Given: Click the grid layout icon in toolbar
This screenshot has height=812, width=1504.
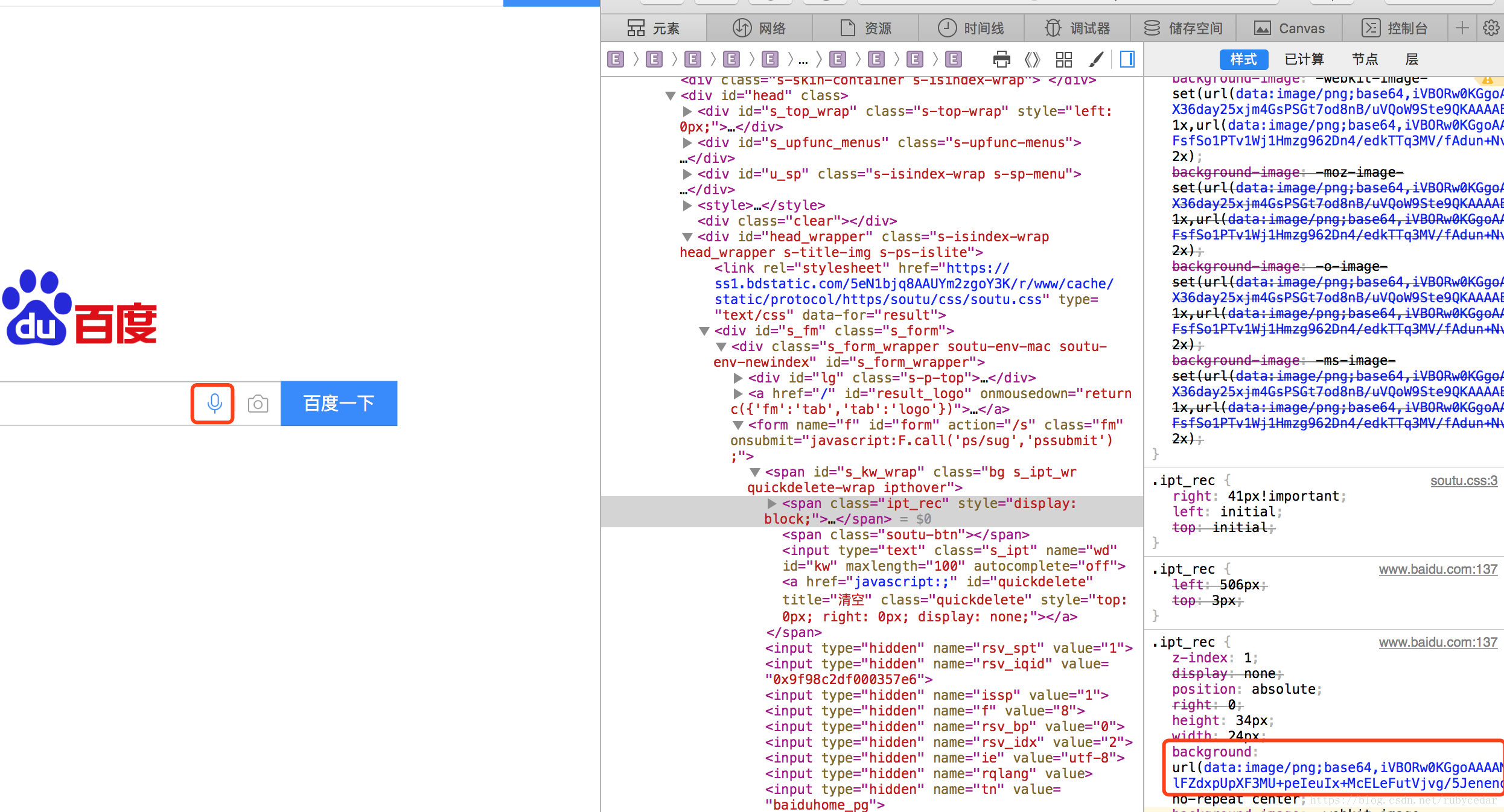Looking at the screenshot, I should tap(1063, 59).
